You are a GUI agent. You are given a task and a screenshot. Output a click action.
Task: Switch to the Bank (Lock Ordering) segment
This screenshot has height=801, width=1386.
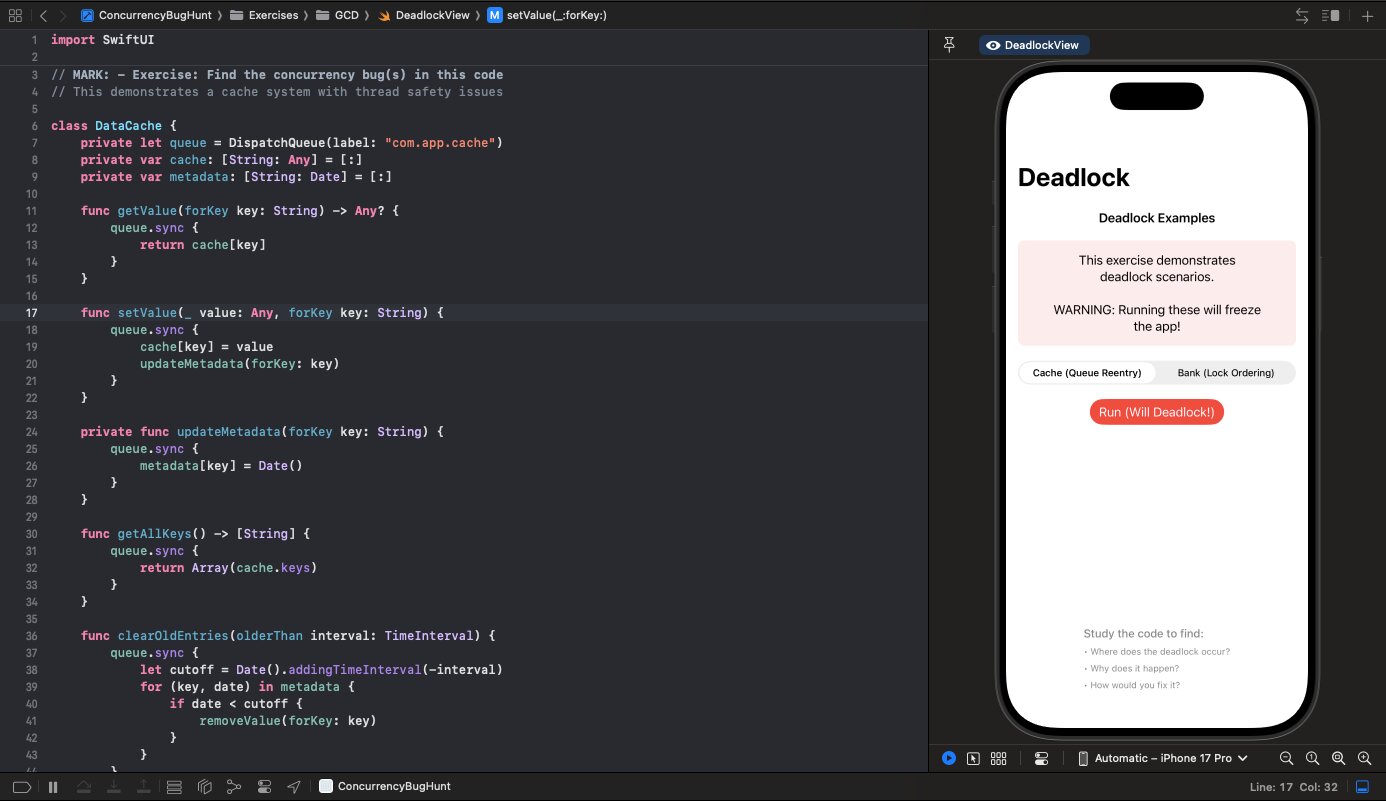[x=1226, y=372]
